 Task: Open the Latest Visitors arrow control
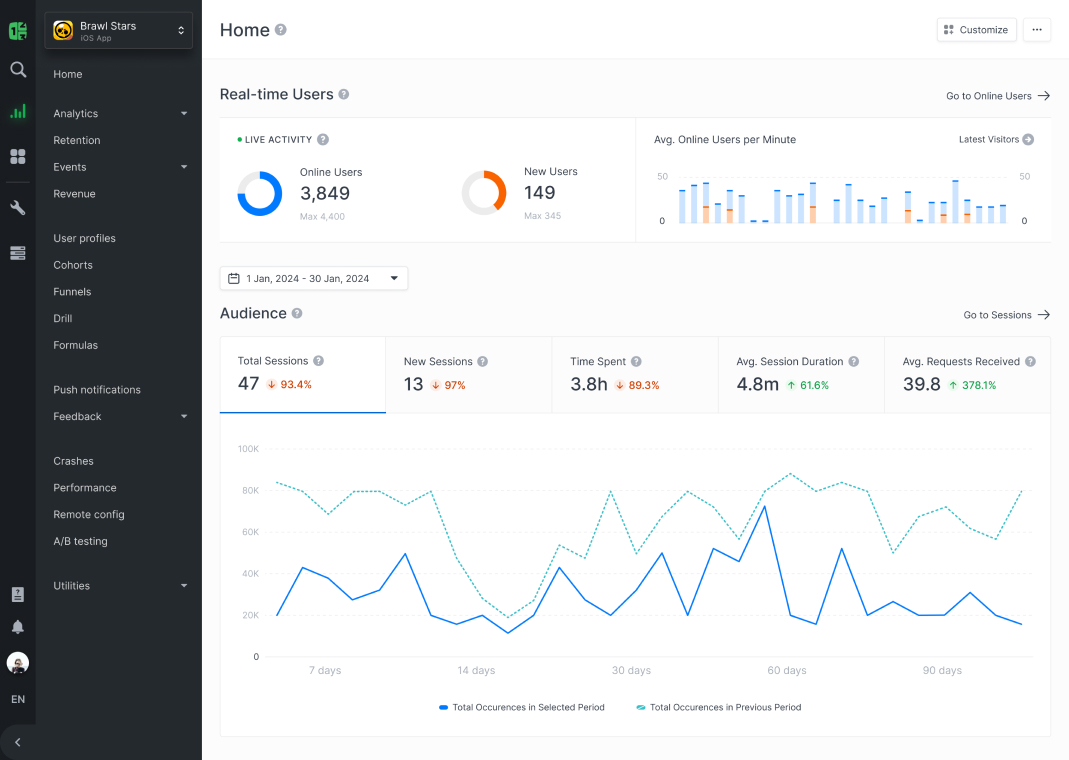click(1026, 139)
